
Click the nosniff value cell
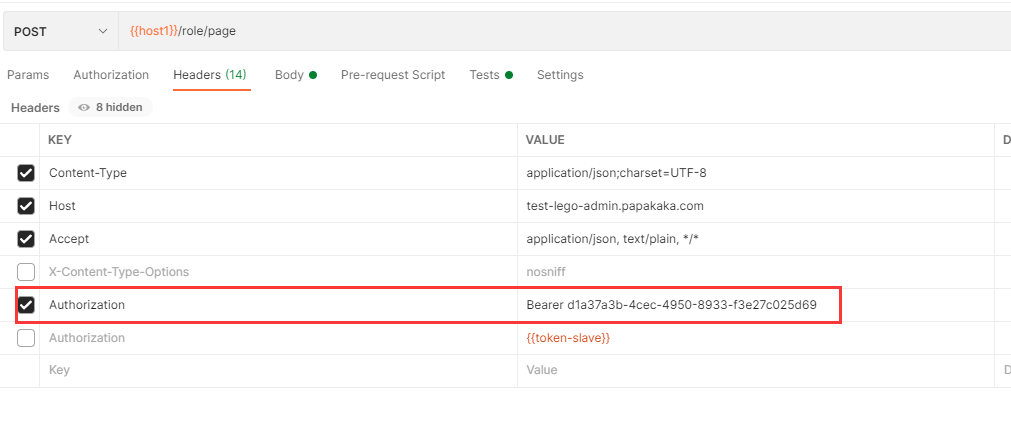point(756,272)
